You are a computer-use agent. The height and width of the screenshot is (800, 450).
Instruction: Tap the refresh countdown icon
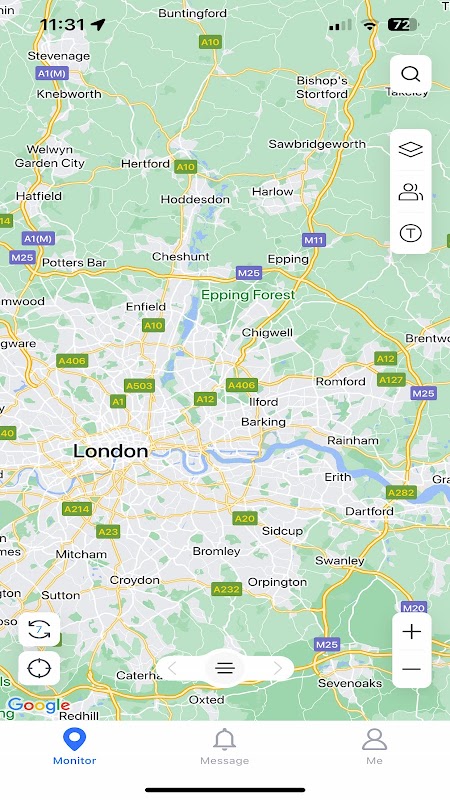click(x=39, y=630)
